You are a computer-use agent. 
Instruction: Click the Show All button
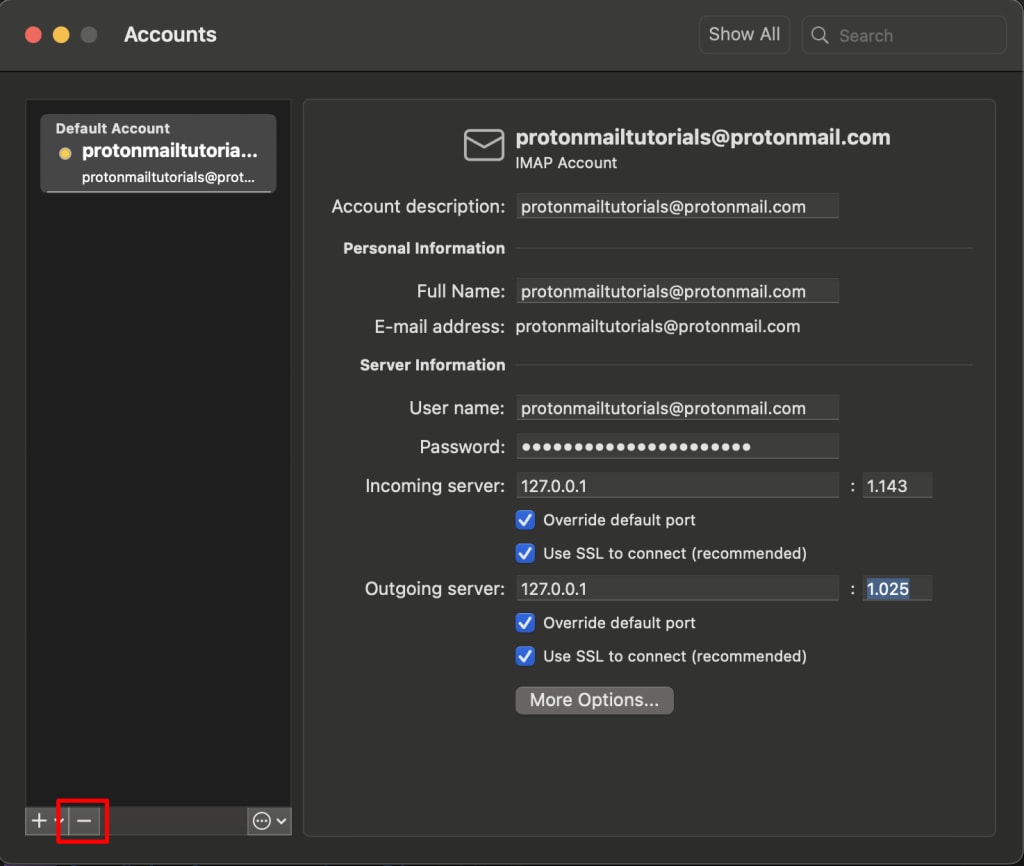pyautogui.click(x=744, y=34)
